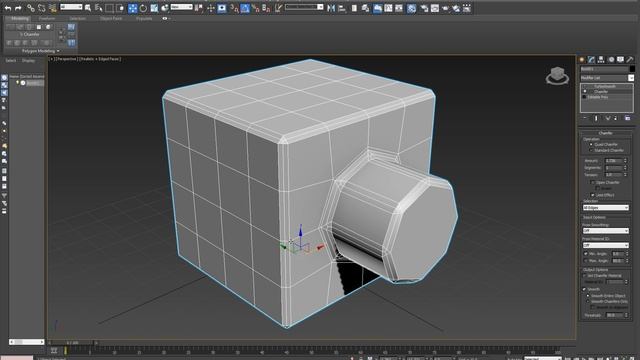Image resolution: width=640 pixels, height=360 pixels.
Task: Toggle the Open Chamfer checkbox
Action: point(592,182)
